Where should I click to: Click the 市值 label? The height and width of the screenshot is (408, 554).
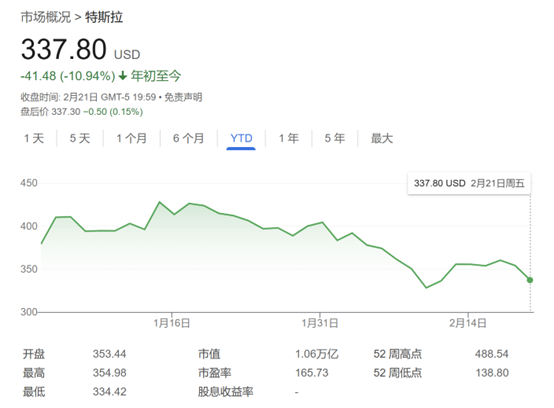click(x=209, y=354)
